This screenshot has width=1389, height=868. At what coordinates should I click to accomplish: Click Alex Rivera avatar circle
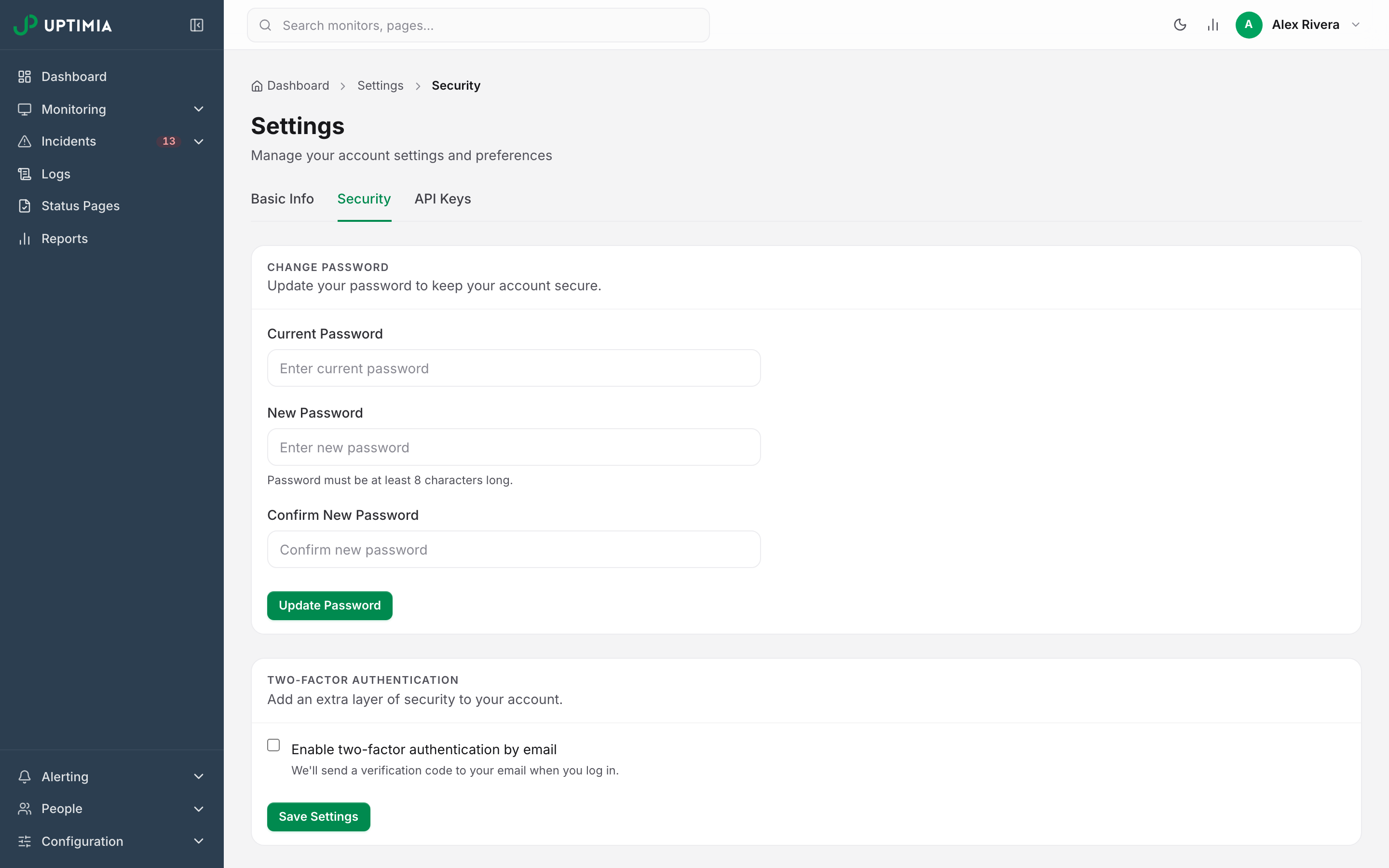click(1248, 25)
